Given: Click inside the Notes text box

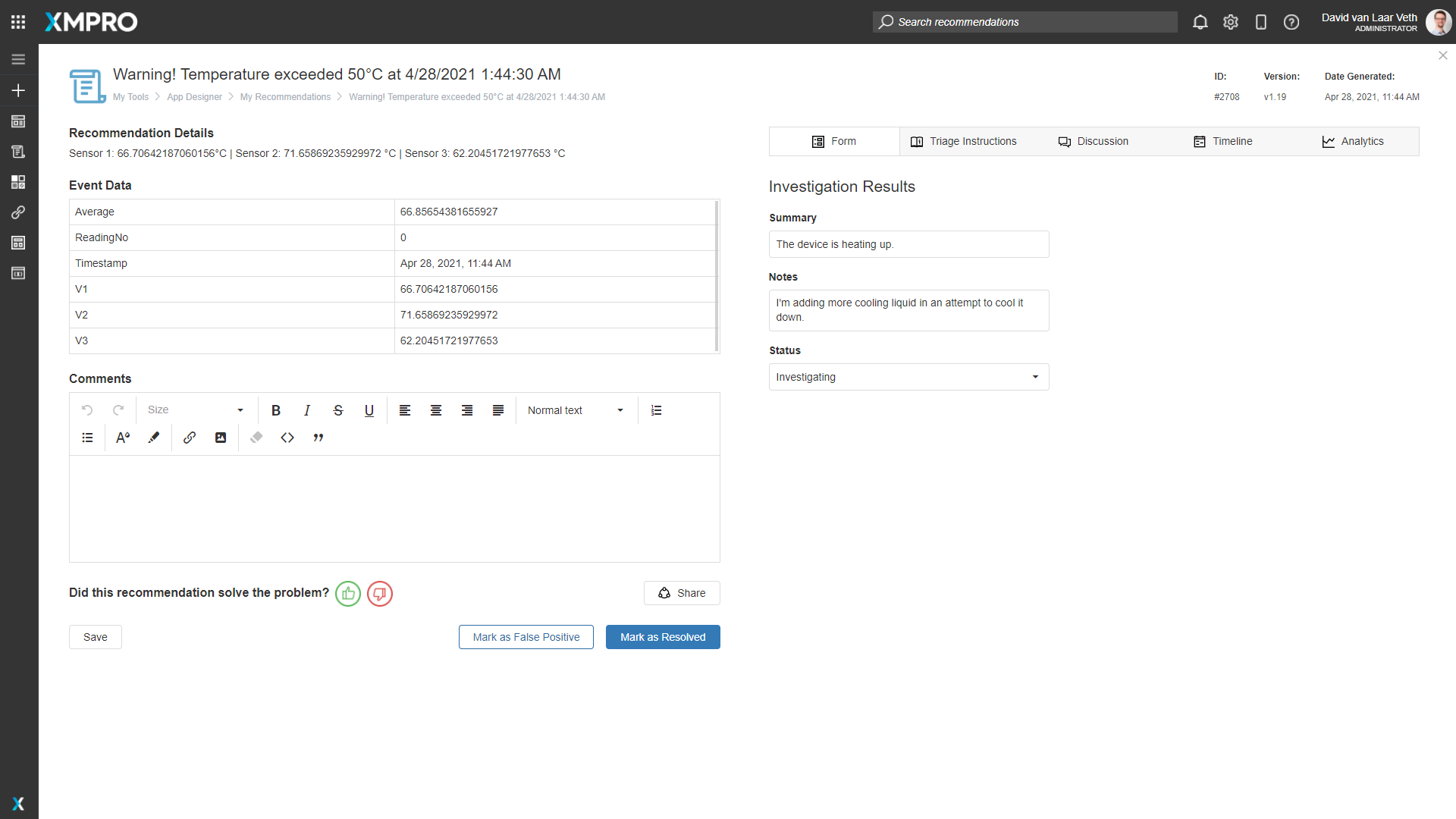Looking at the screenshot, I should 908,310.
